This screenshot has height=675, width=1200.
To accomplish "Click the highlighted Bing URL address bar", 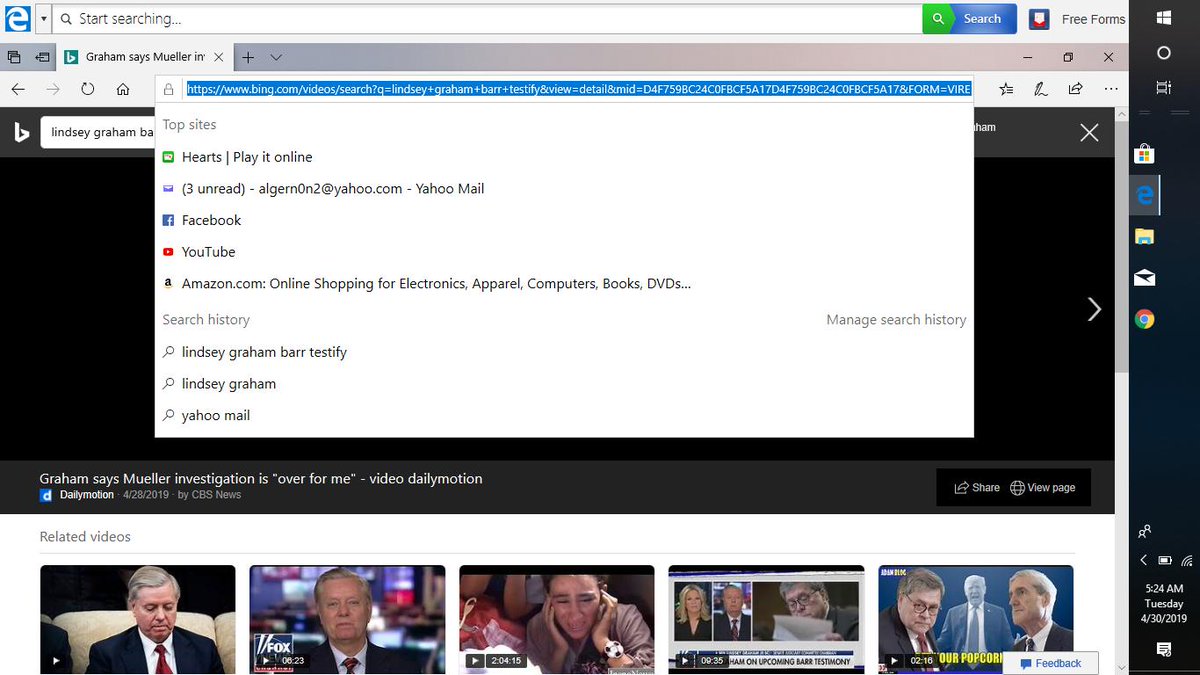I will 579,89.
